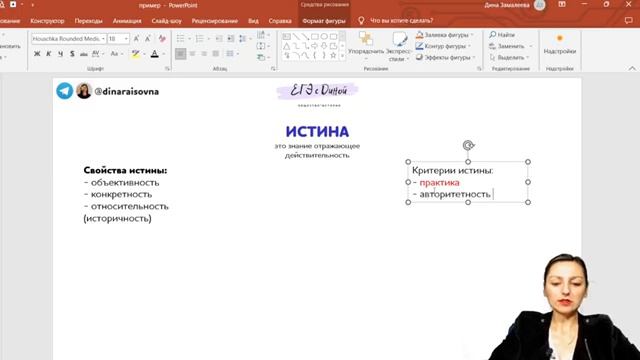The image size is (640, 360).
Task: Convert to SmartArt icon
Action: point(262,58)
